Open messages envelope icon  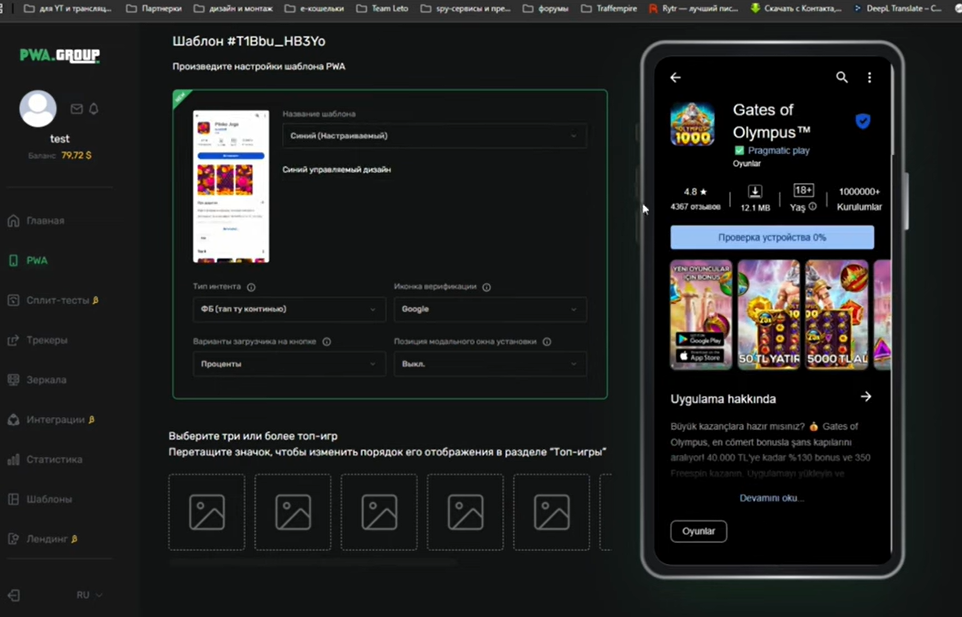(77, 109)
